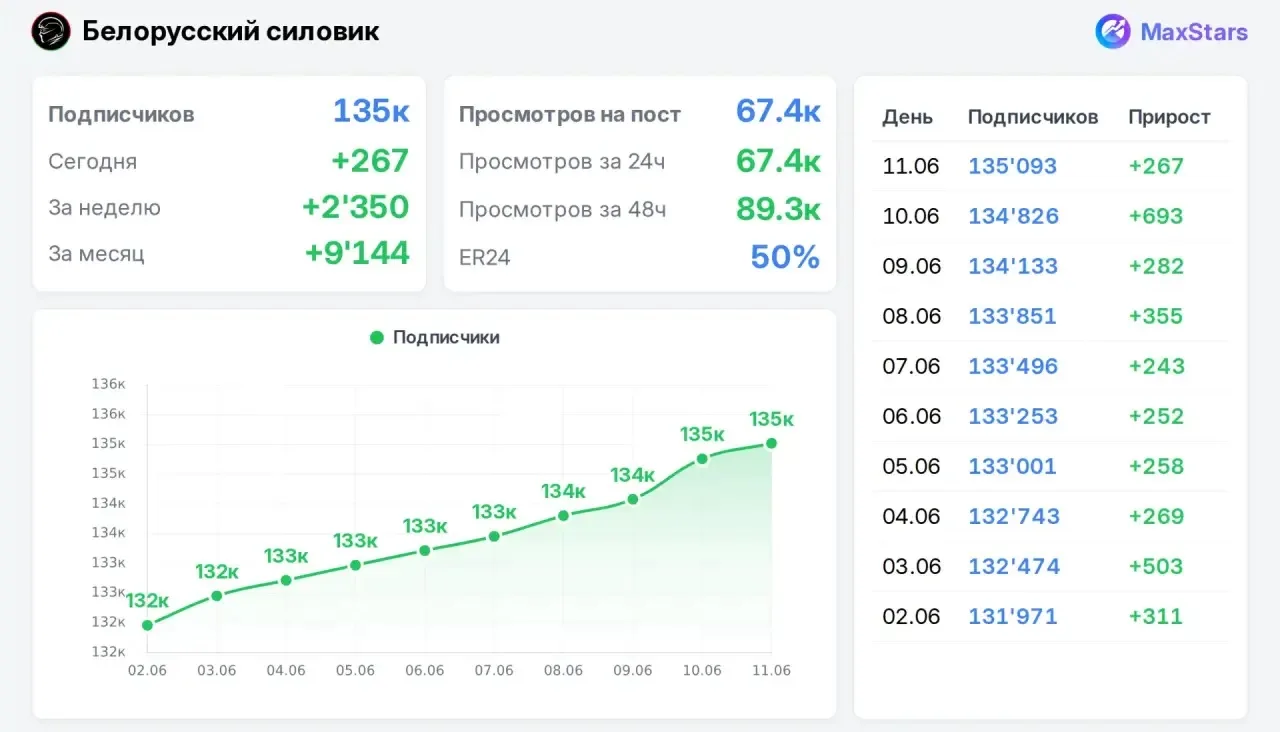Click the ER24 label
Screen dimensions: 1280x732
tap(485, 258)
